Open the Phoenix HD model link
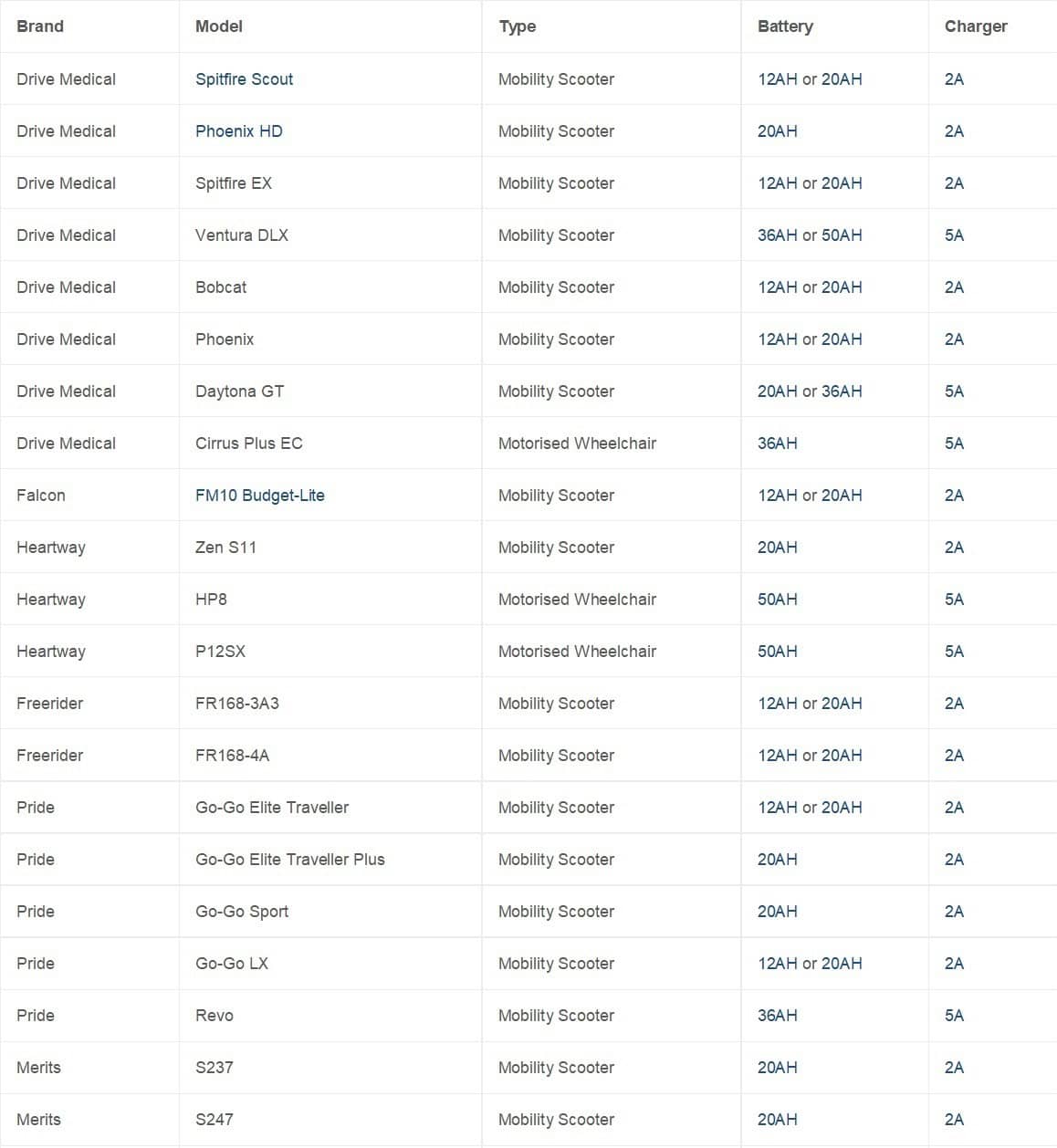 (x=238, y=131)
